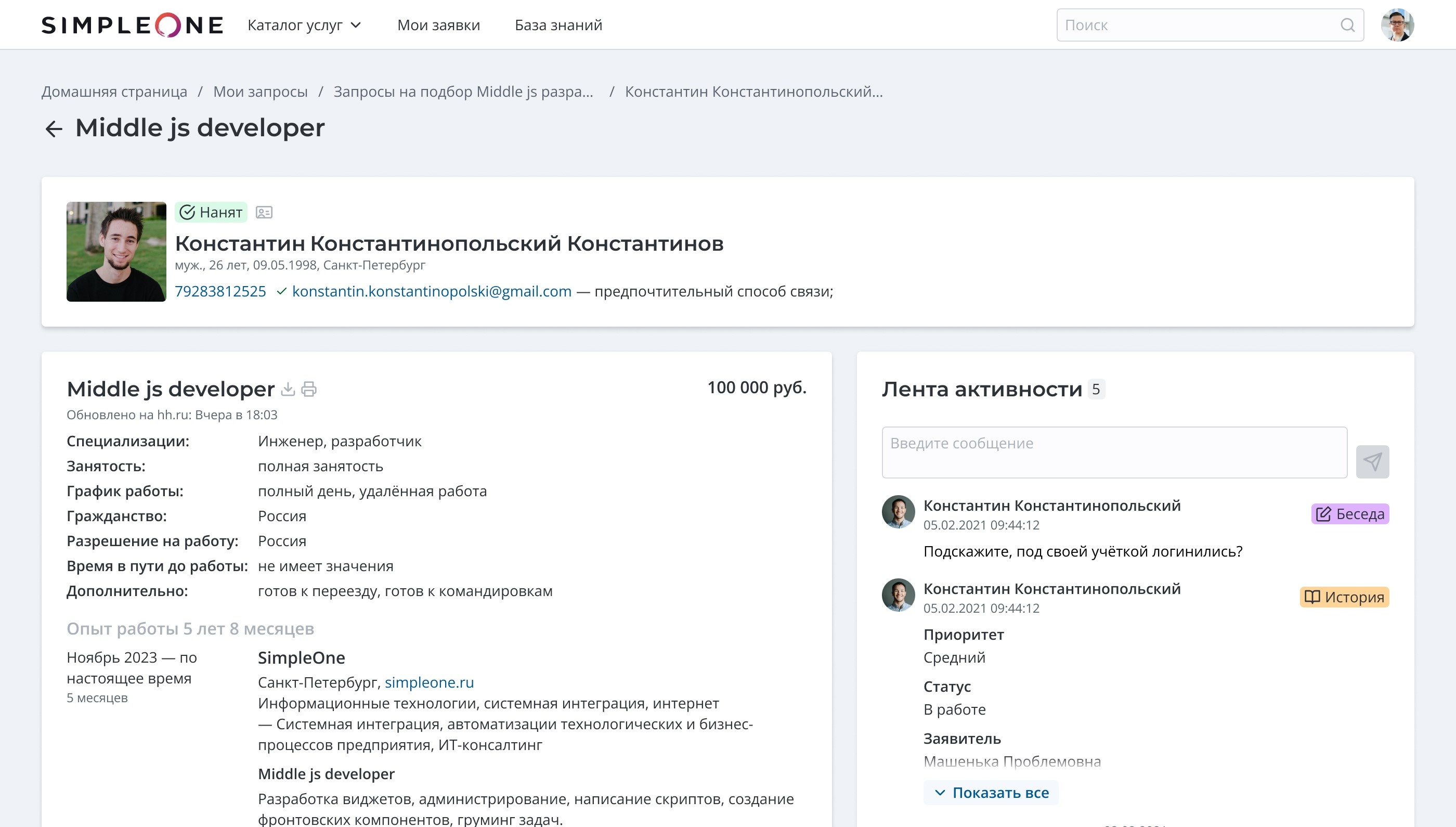The width and height of the screenshot is (1456, 827).
Task: Open the Каталог услуг dropdown
Action: (304, 25)
